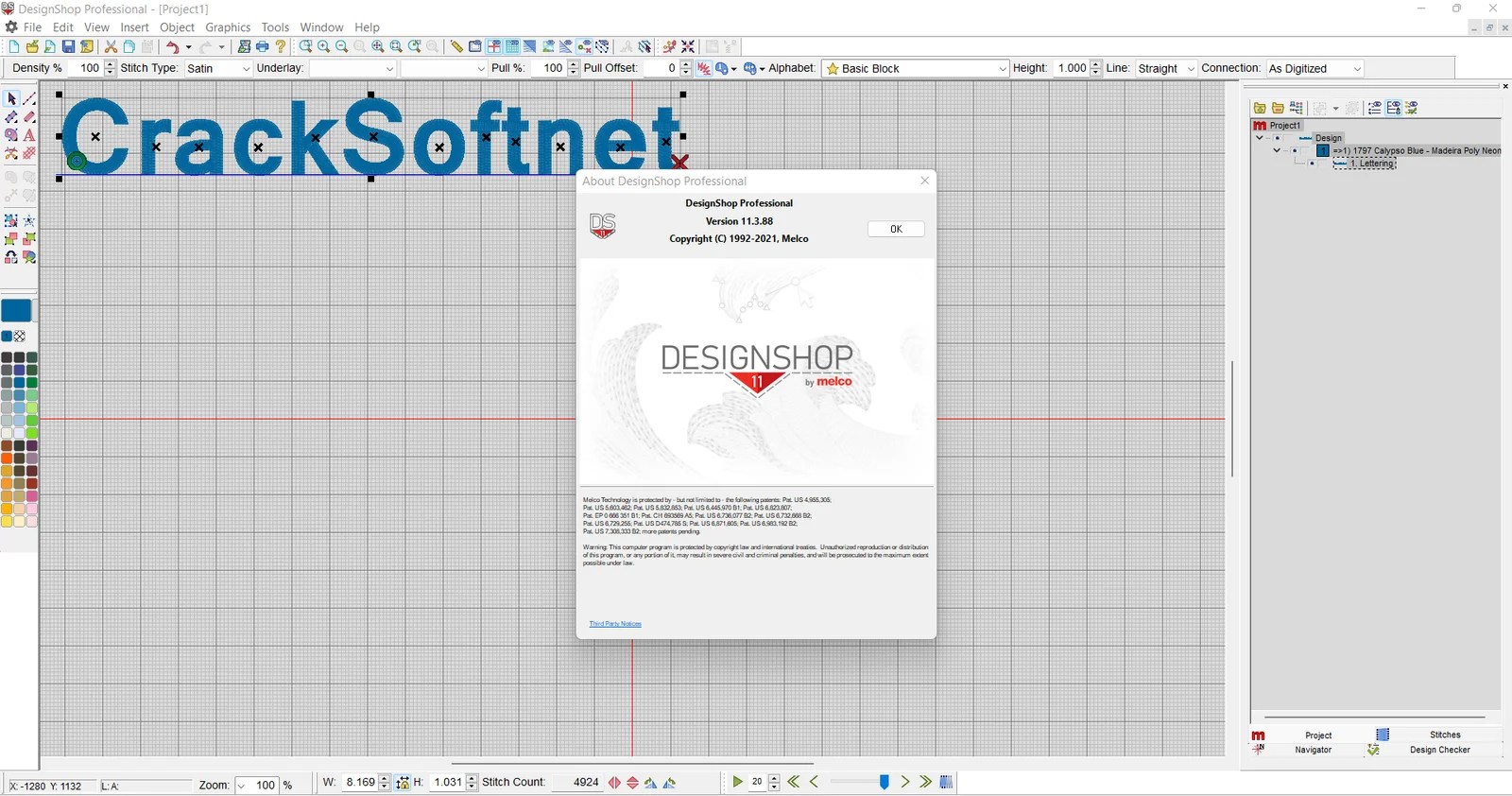This screenshot has height=796, width=1512.
Task: Open the Tools menu
Action: click(275, 27)
